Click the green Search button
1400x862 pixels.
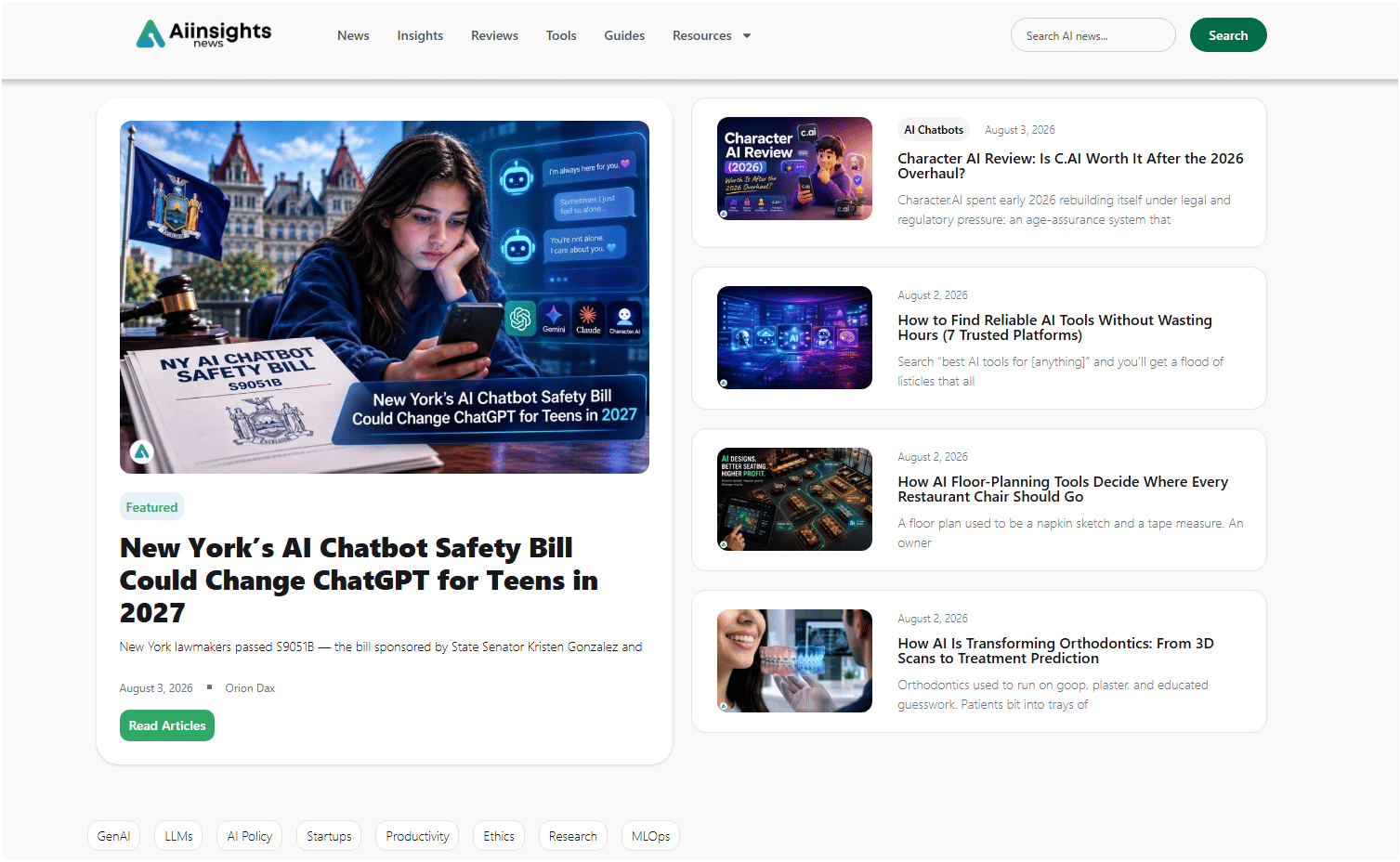pos(1228,35)
